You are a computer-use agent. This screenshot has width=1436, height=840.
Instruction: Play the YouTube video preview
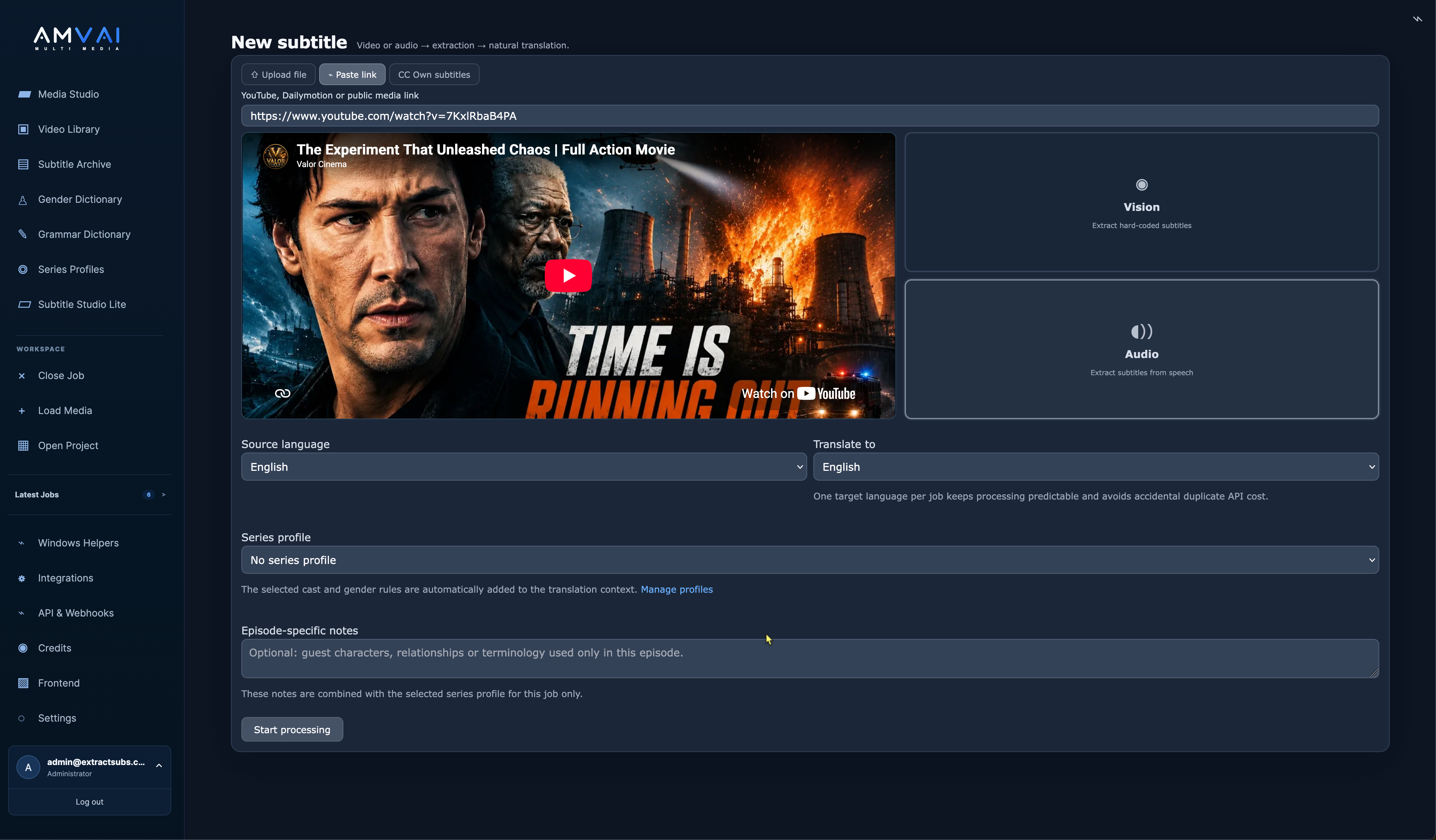click(x=568, y=276)
